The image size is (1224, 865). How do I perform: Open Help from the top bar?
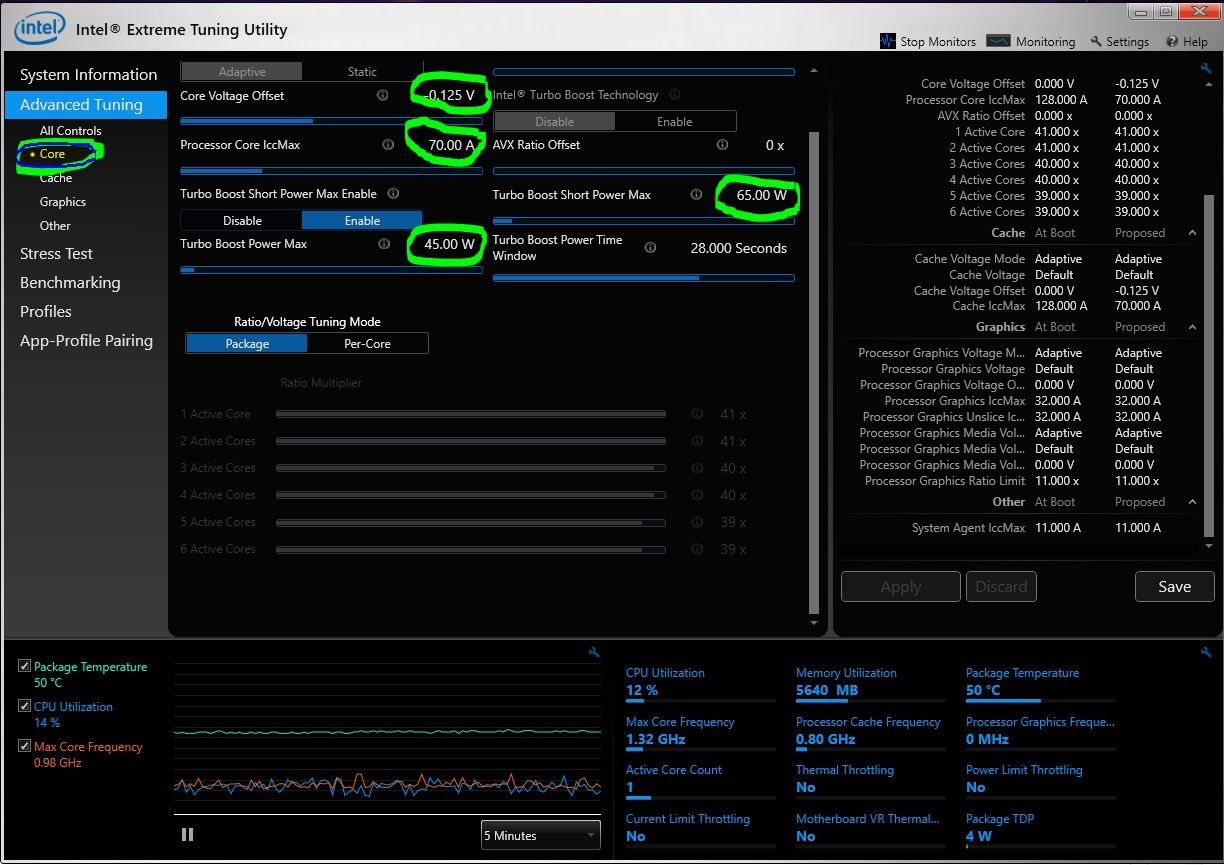1187,41
